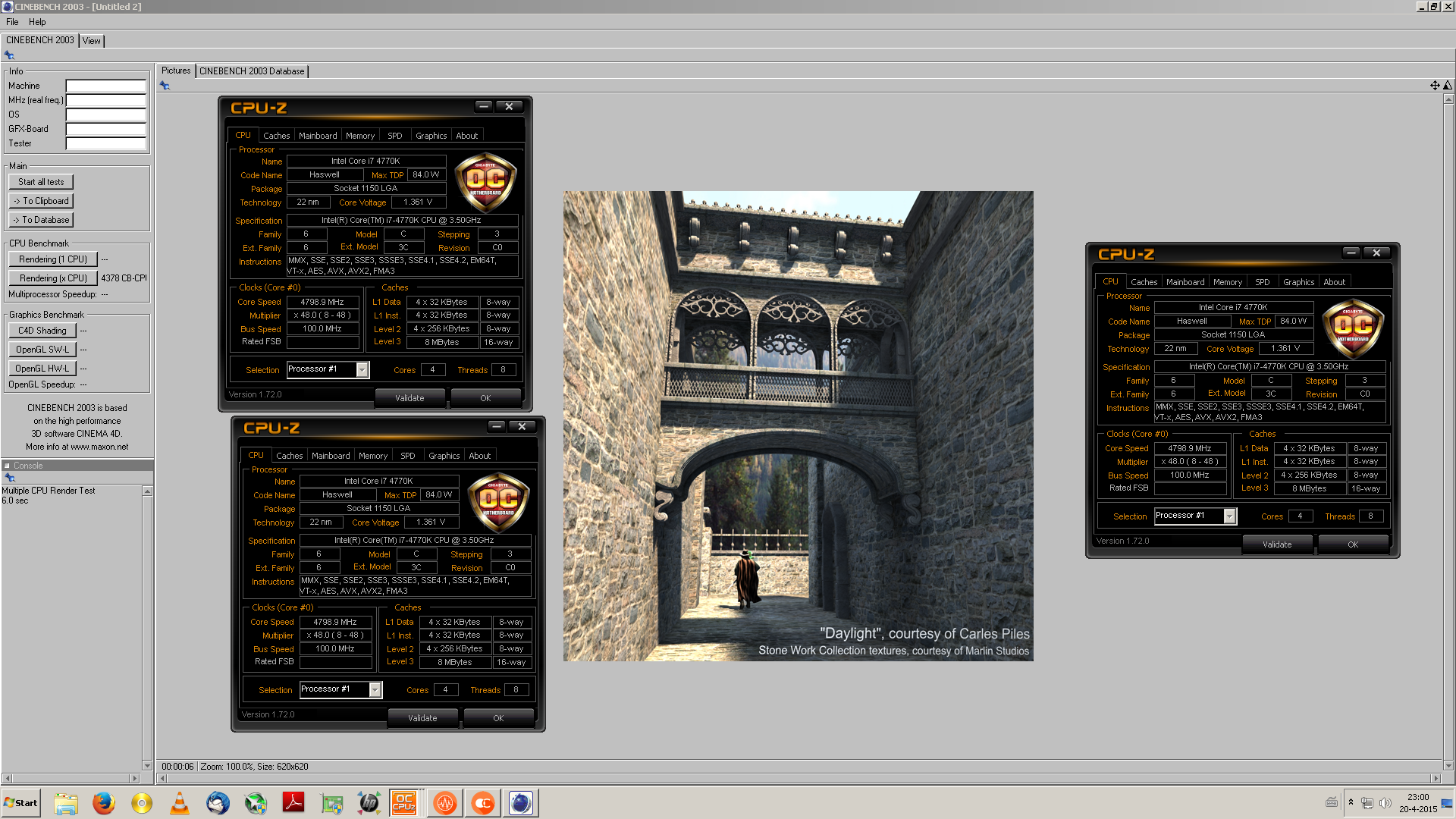
Task: Open the volume speaker tray icon
Action: point(1385,803)
